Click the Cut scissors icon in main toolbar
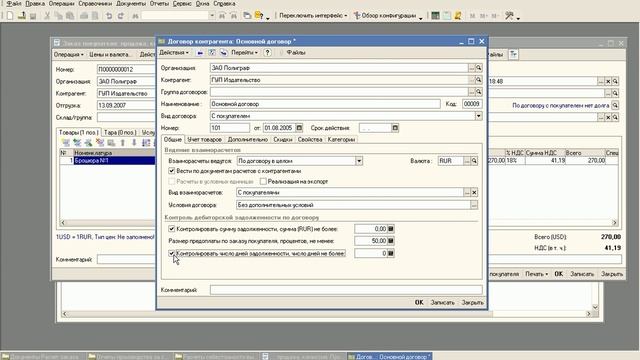640x360 pixels. coord(47,16)
